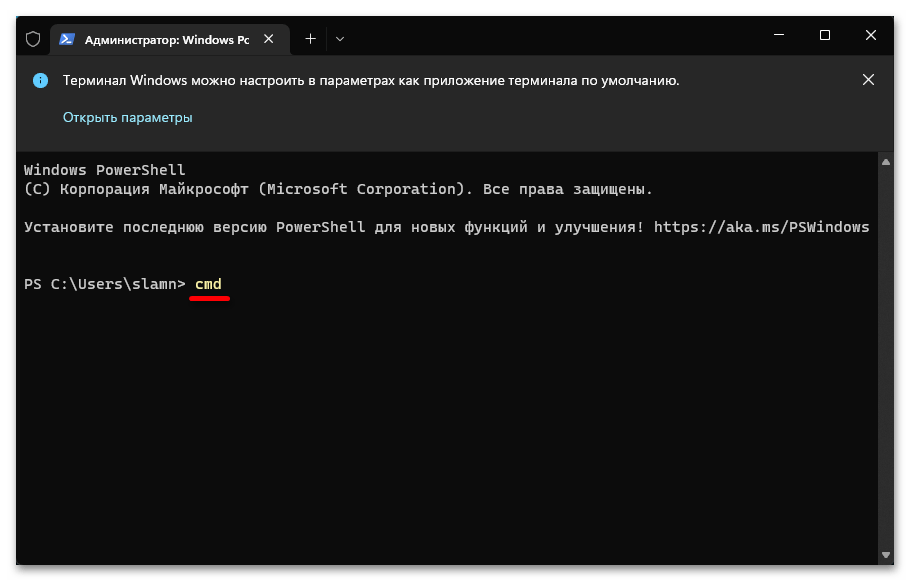
Task: Open a new tab with the plus button
Action: [310, 39]
